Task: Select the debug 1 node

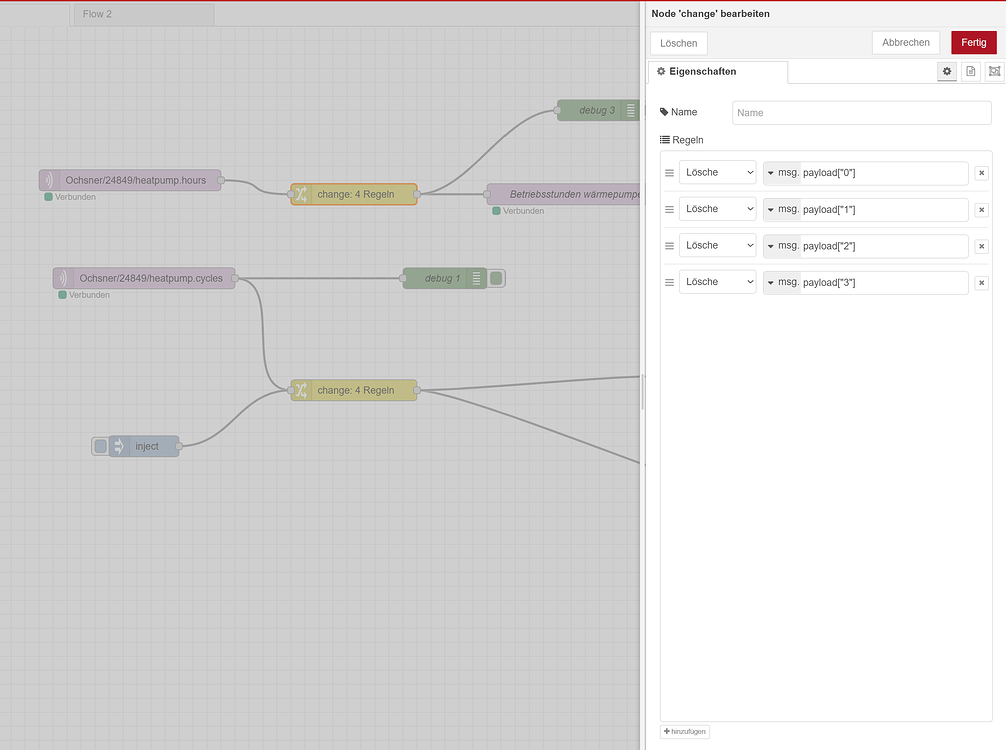Action: point(445,278)
